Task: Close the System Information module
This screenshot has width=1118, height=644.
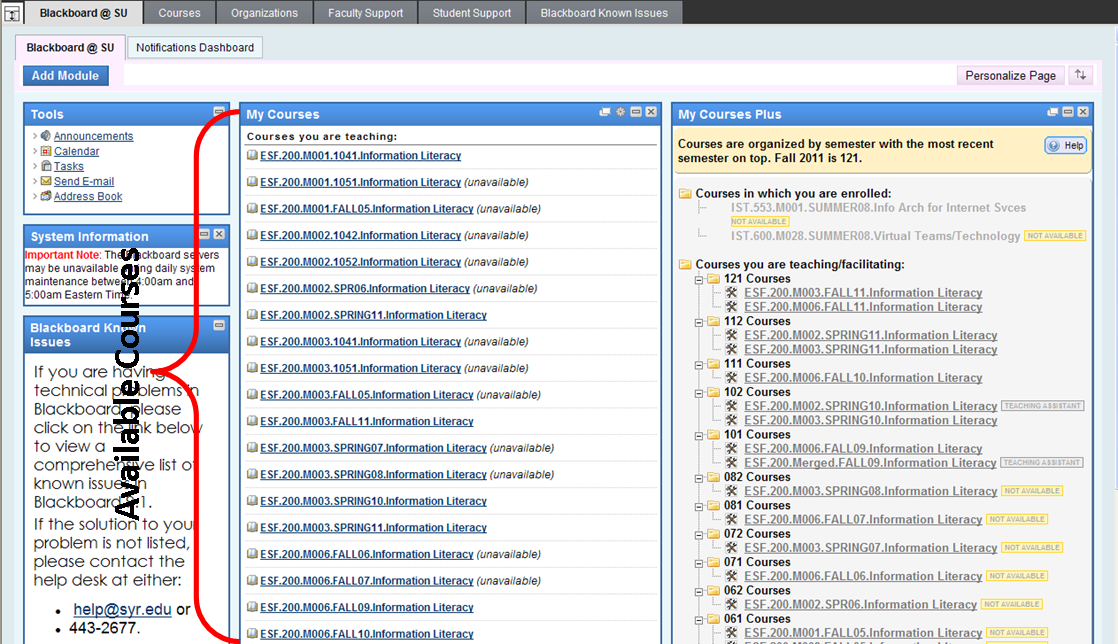Action: 219,234
